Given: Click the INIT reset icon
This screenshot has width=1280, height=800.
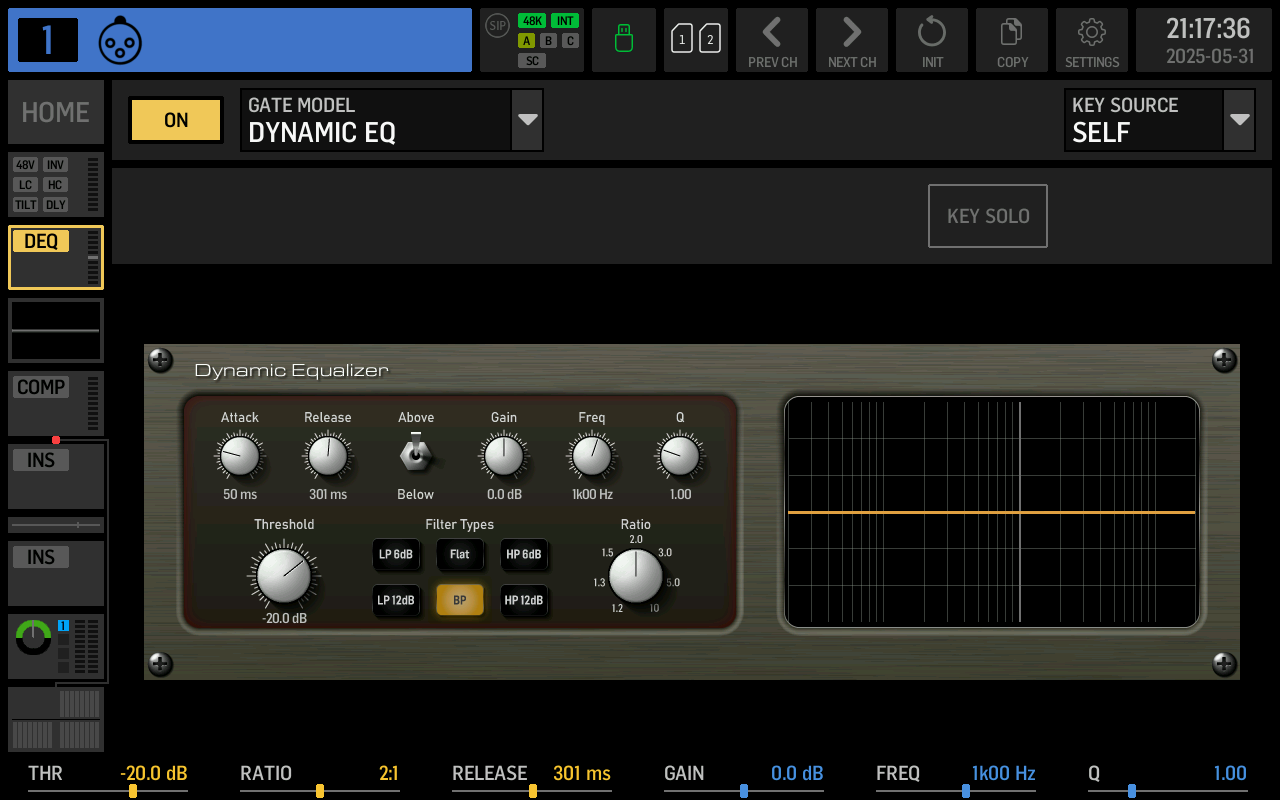Looking at the screenshot, I should (932, 40).
